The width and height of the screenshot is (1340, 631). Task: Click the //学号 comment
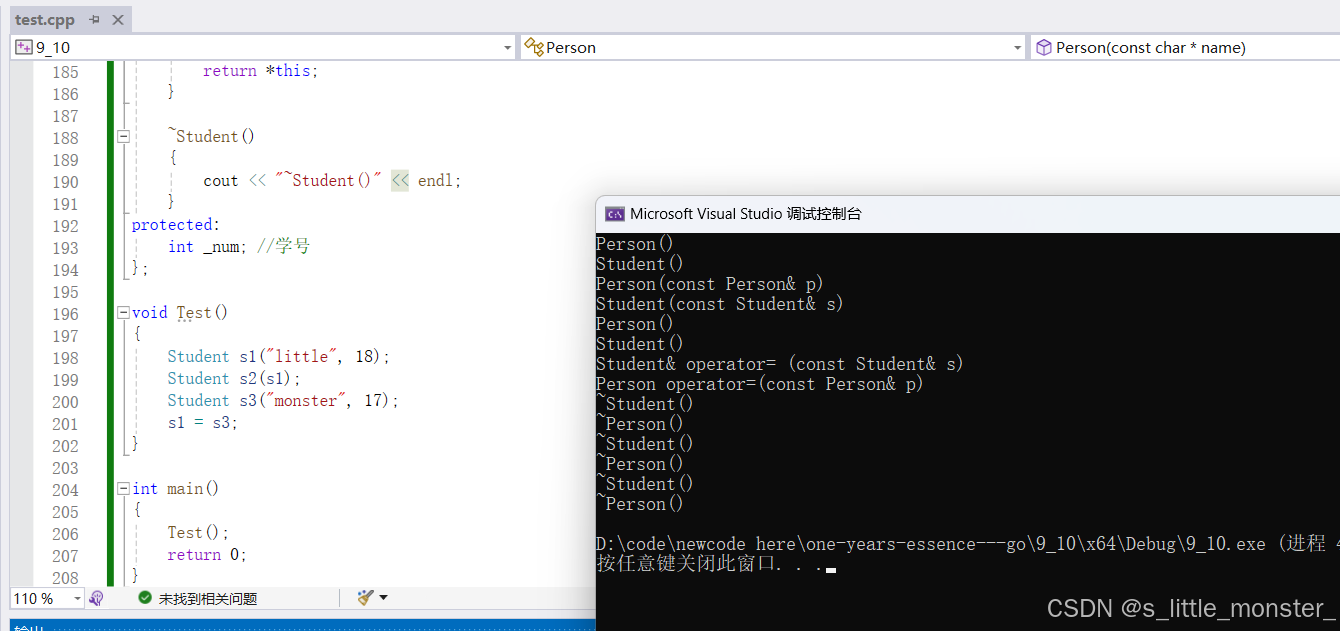point(284,247)
